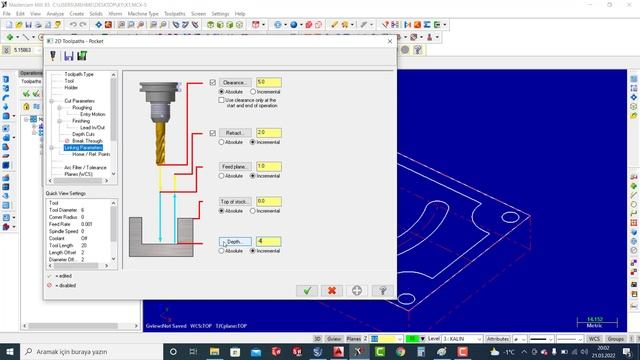Viewport: 640px width, 360px height.
Task: Click the weather icon in system tray
Action: coord(494,351)
